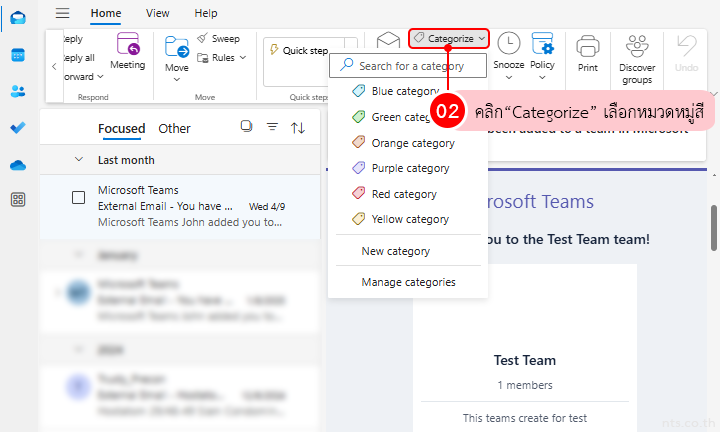
Task: Select New category option
Action: (x=395, y=251)
